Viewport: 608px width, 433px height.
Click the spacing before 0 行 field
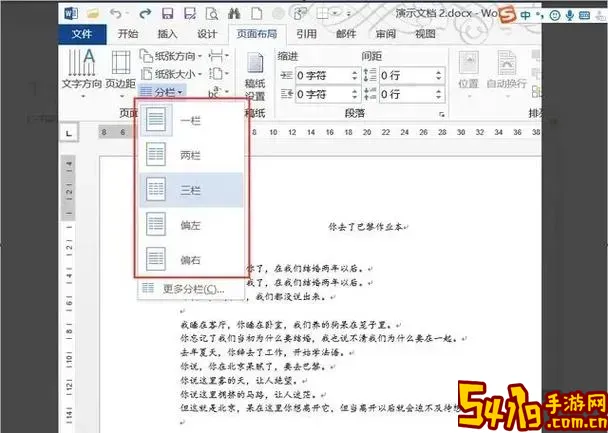411,76
